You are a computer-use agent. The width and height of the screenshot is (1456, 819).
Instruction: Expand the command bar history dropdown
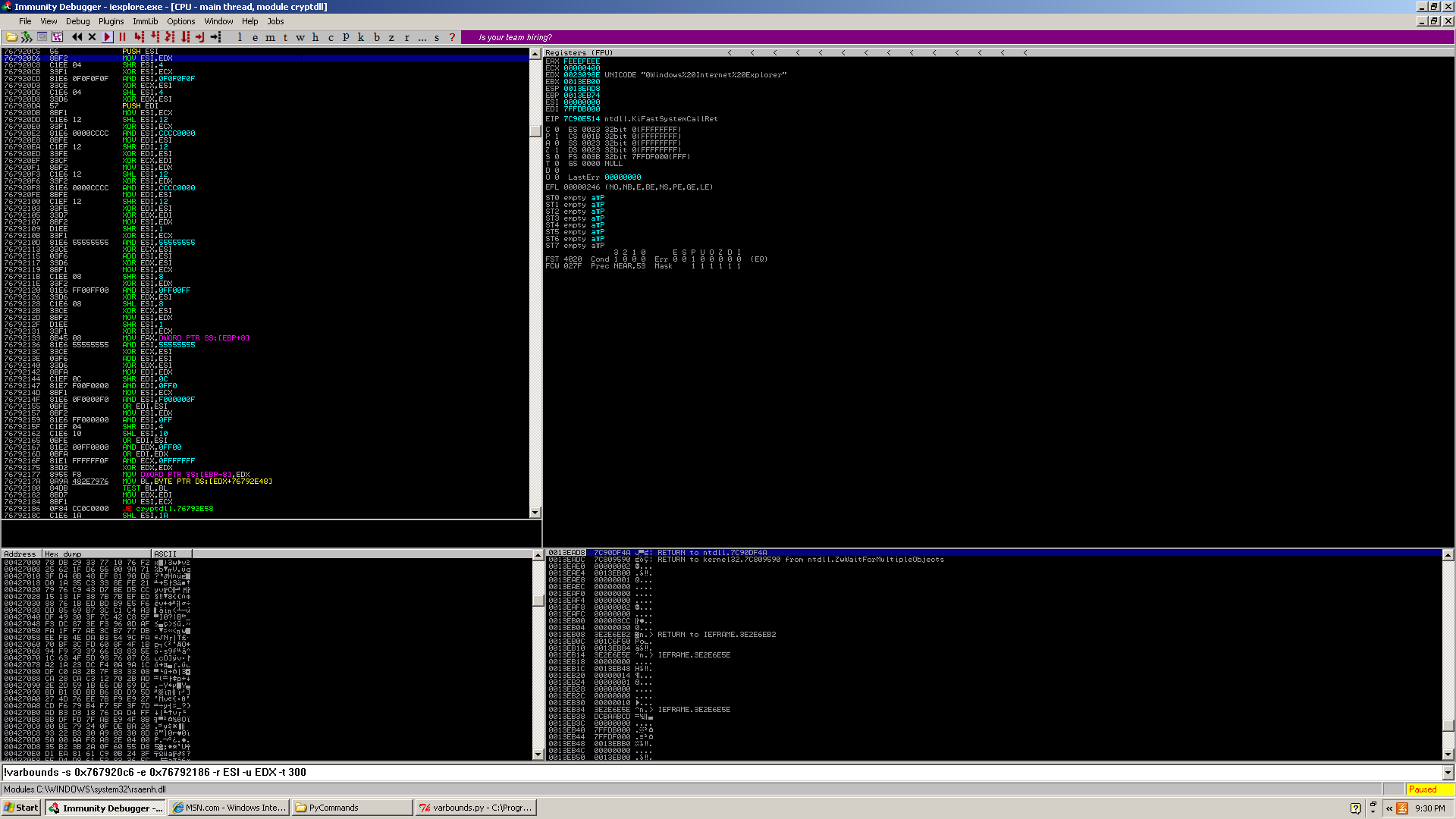[x=1448, y=772]
